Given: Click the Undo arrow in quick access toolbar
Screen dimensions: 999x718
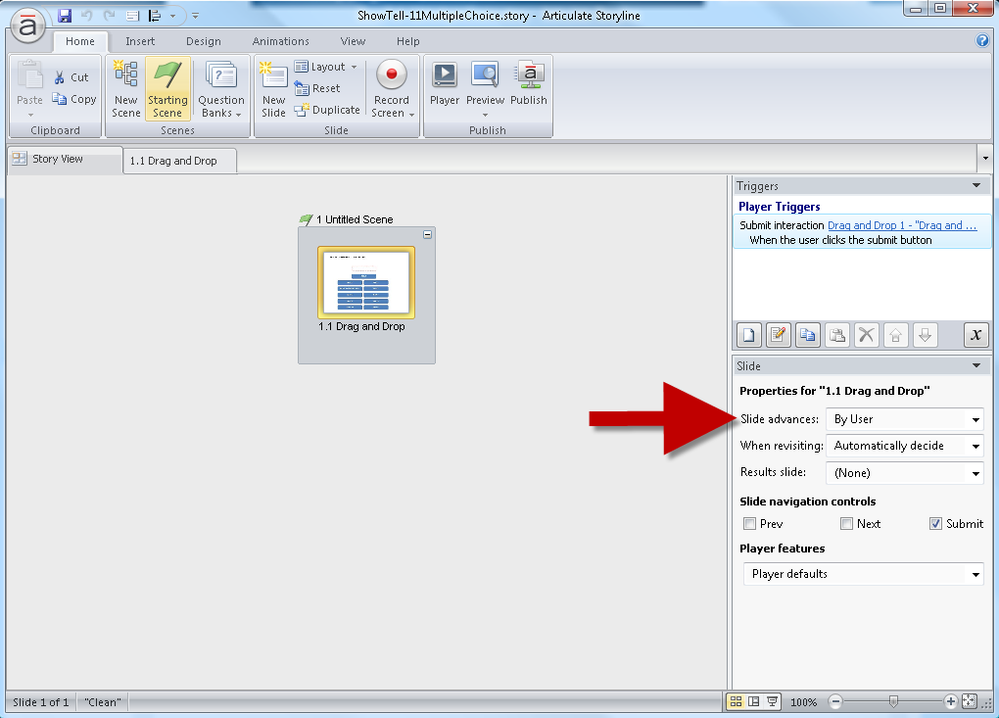Looking at the screenshot, I should tap(87, 15).
